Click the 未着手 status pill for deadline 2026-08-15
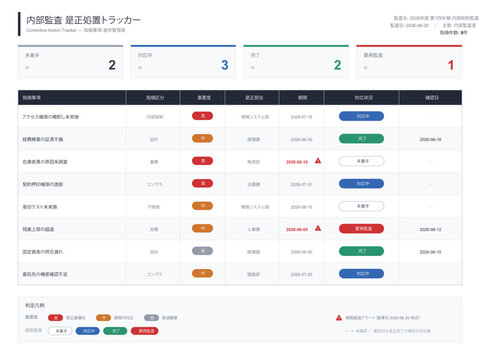 [361, 206]
